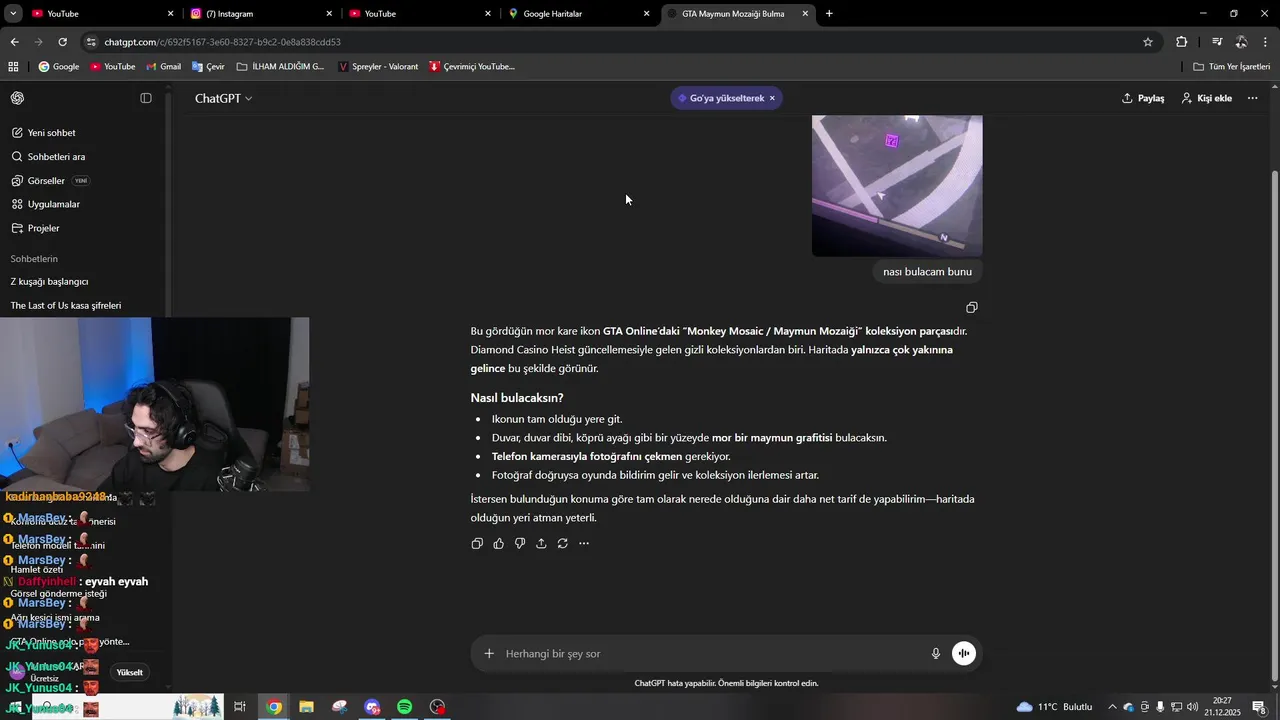Screen dimensions: 1280x720
Task: Reload the page with the refresh icon
Action: (x=62, y=42)
